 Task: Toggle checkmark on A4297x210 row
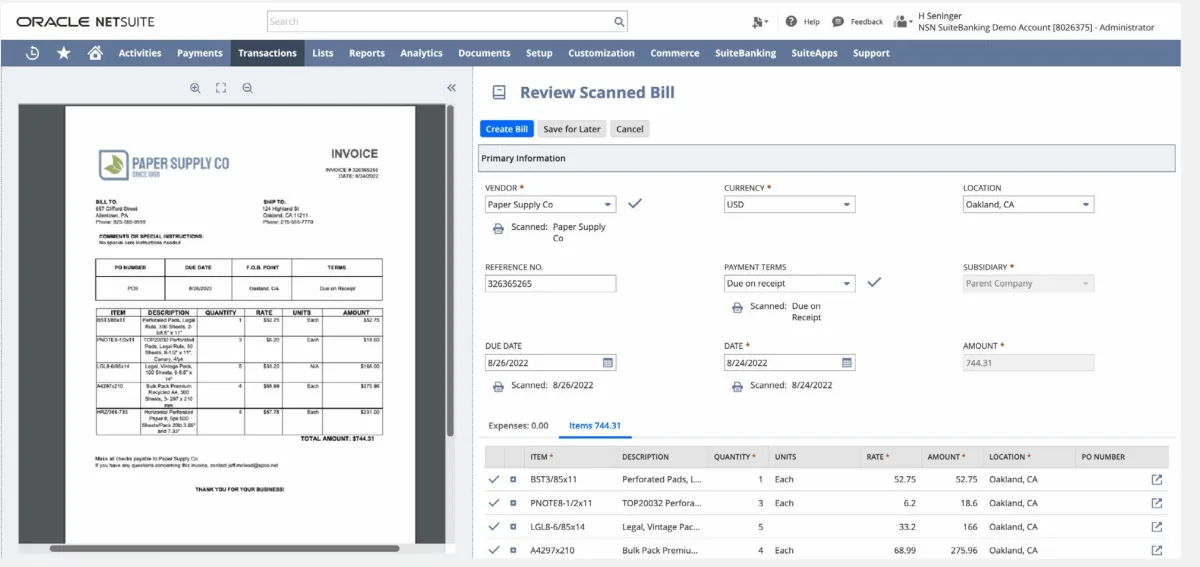coord(494,550)
